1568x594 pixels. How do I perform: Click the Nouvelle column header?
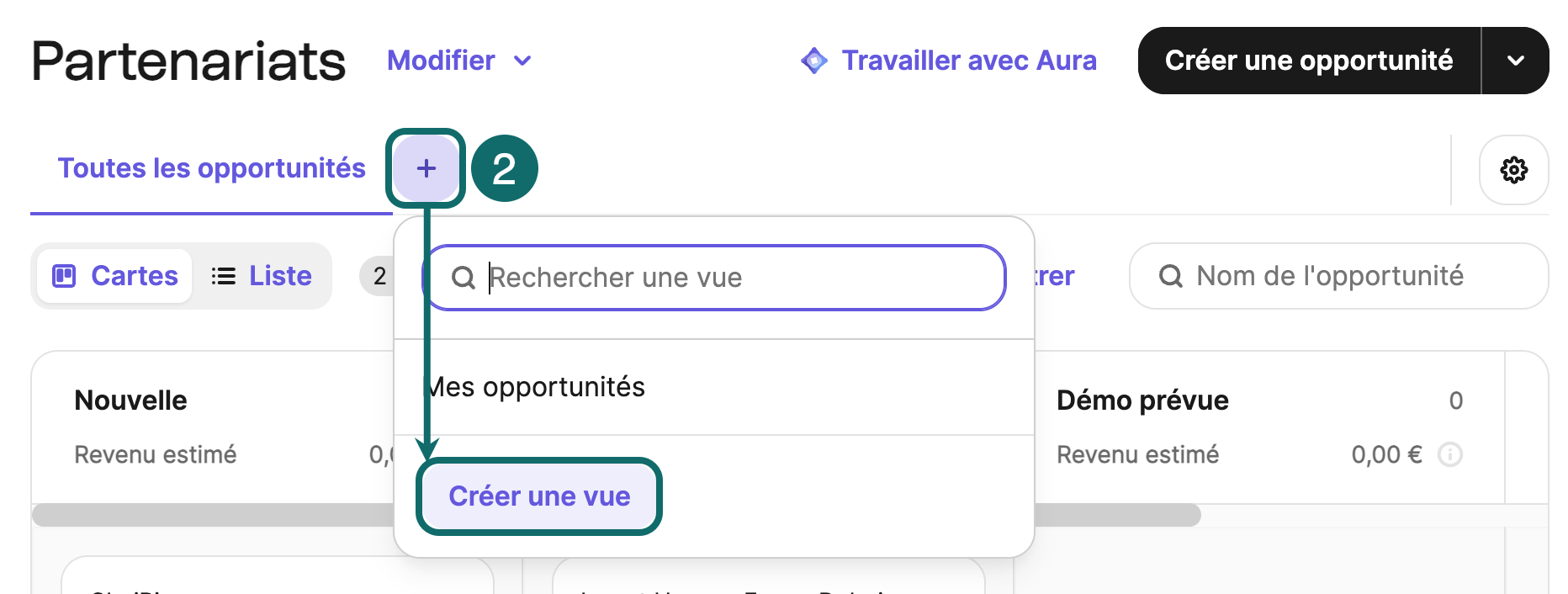131,400
